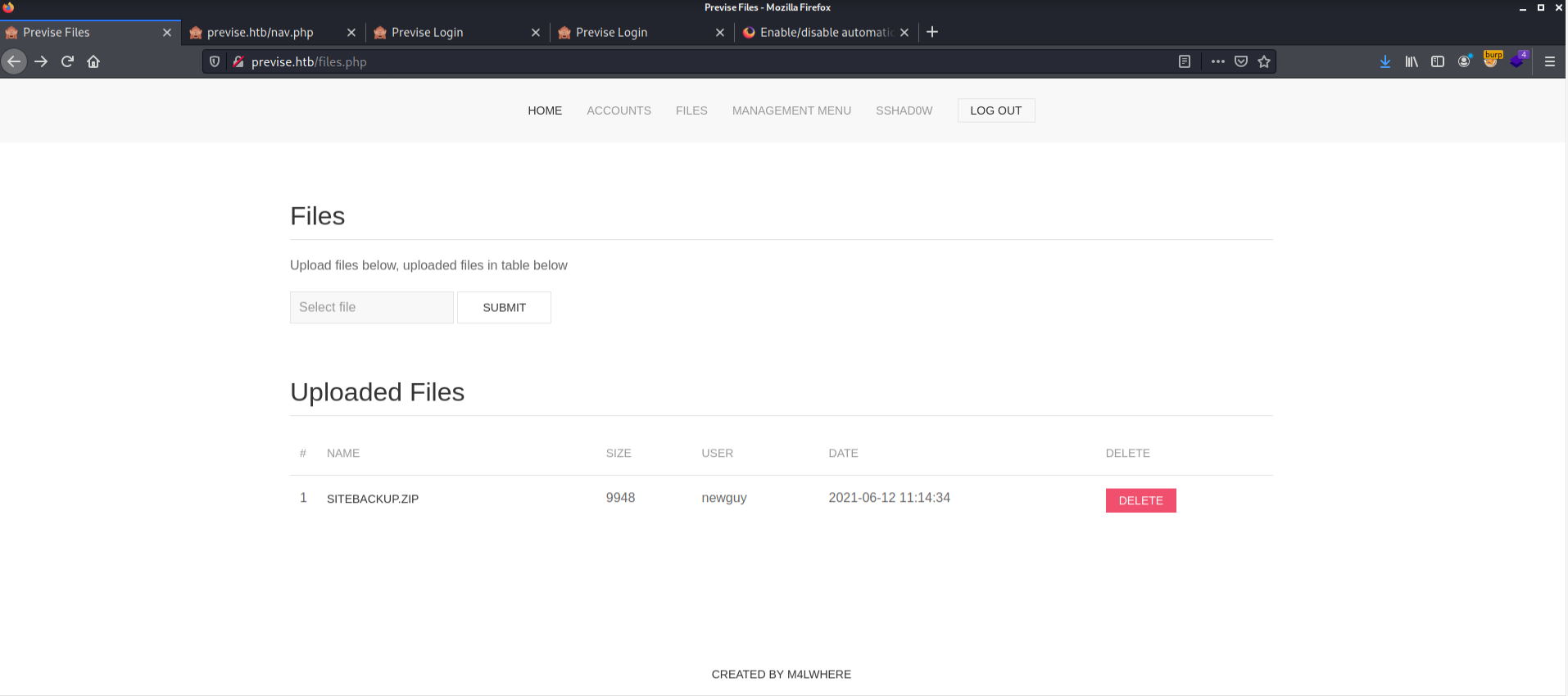Switch to the previse.htb/nav.php tab

[261, 33]
